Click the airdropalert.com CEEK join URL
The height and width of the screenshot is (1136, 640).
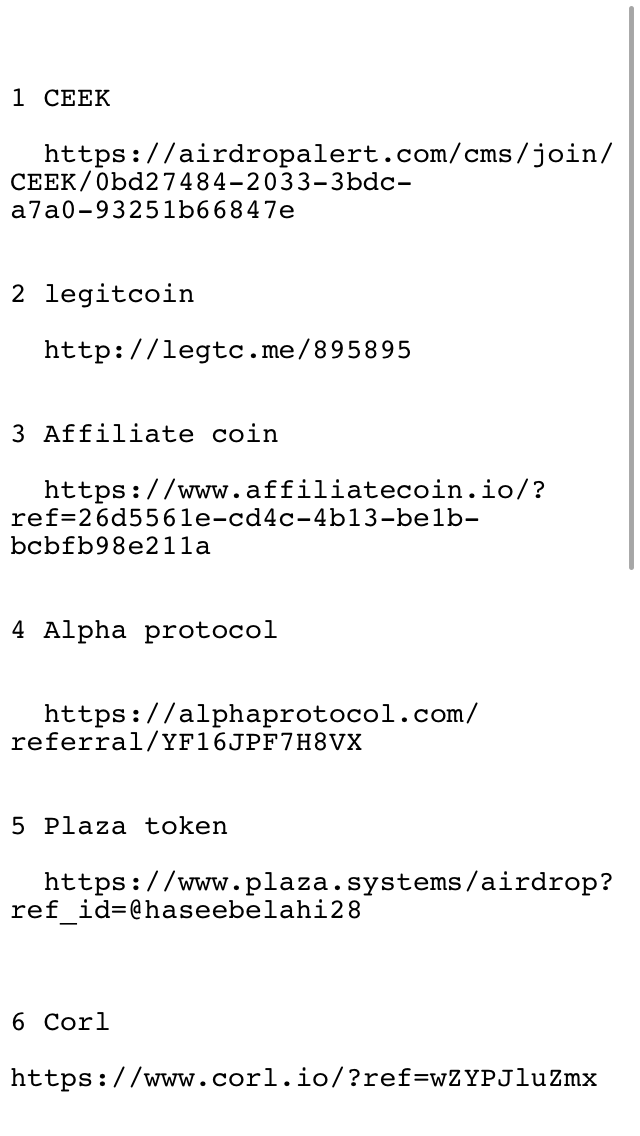click(312, 182)
